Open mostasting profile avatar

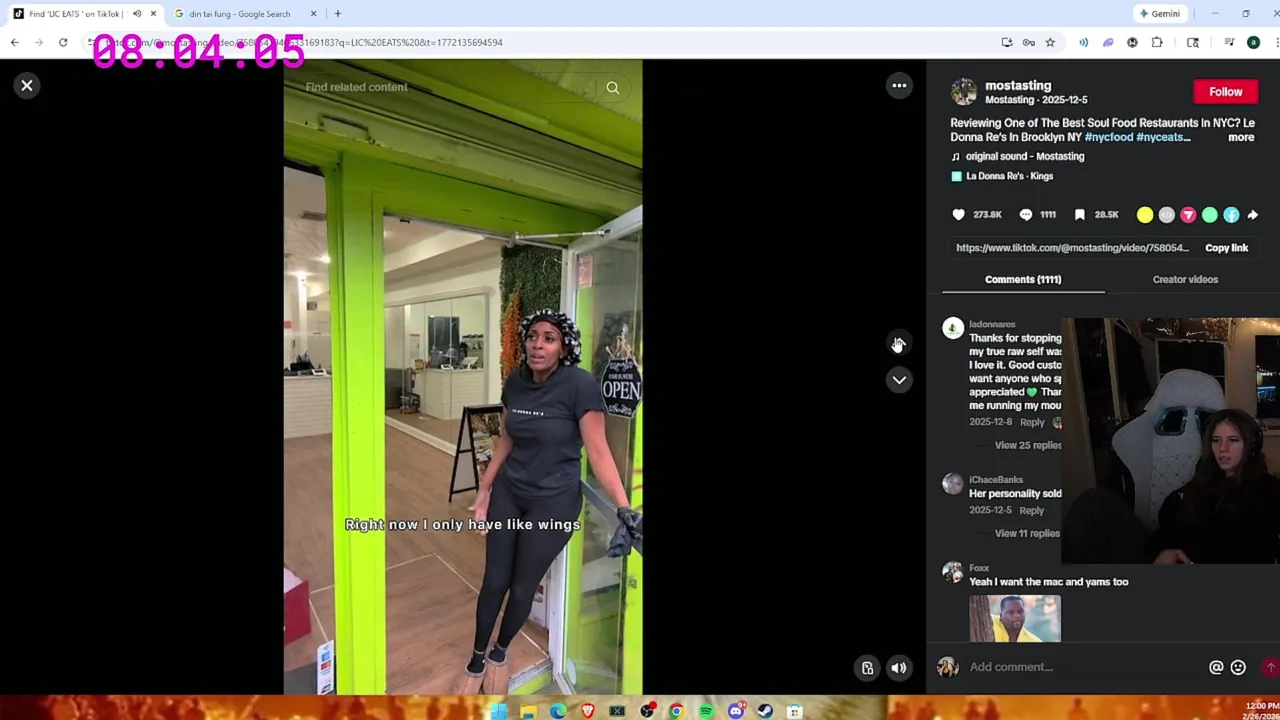pos(963,92)
